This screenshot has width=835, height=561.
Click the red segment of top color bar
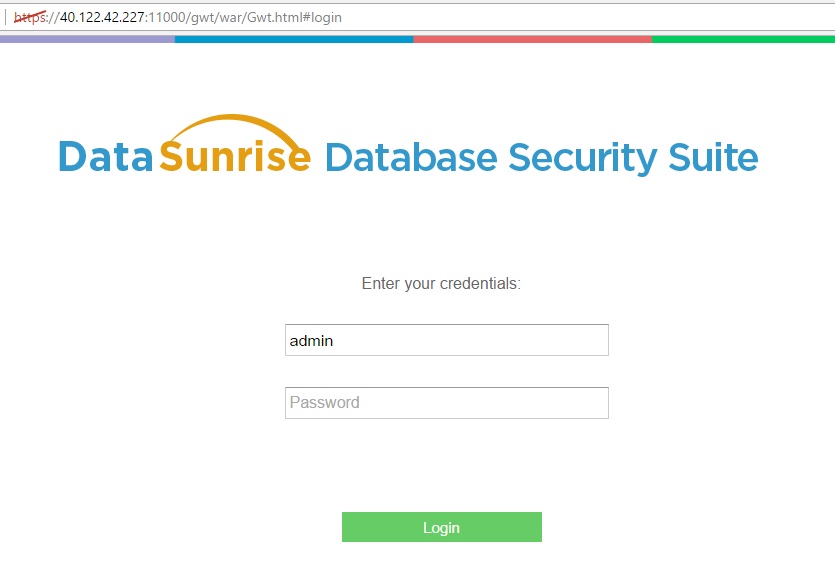point(532,39)
